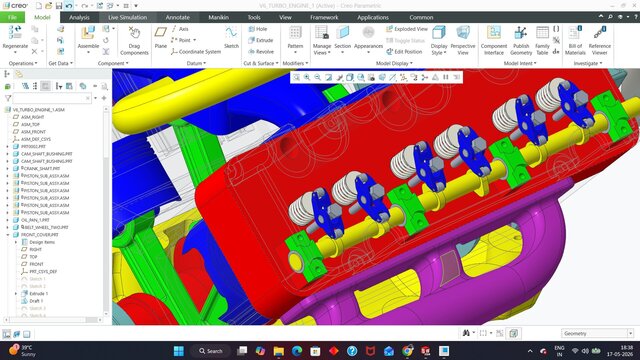This screenshot has height=360, width=640.
Task: Switch to the View tab
Action: pyautogui.click(x=285, y=17)
